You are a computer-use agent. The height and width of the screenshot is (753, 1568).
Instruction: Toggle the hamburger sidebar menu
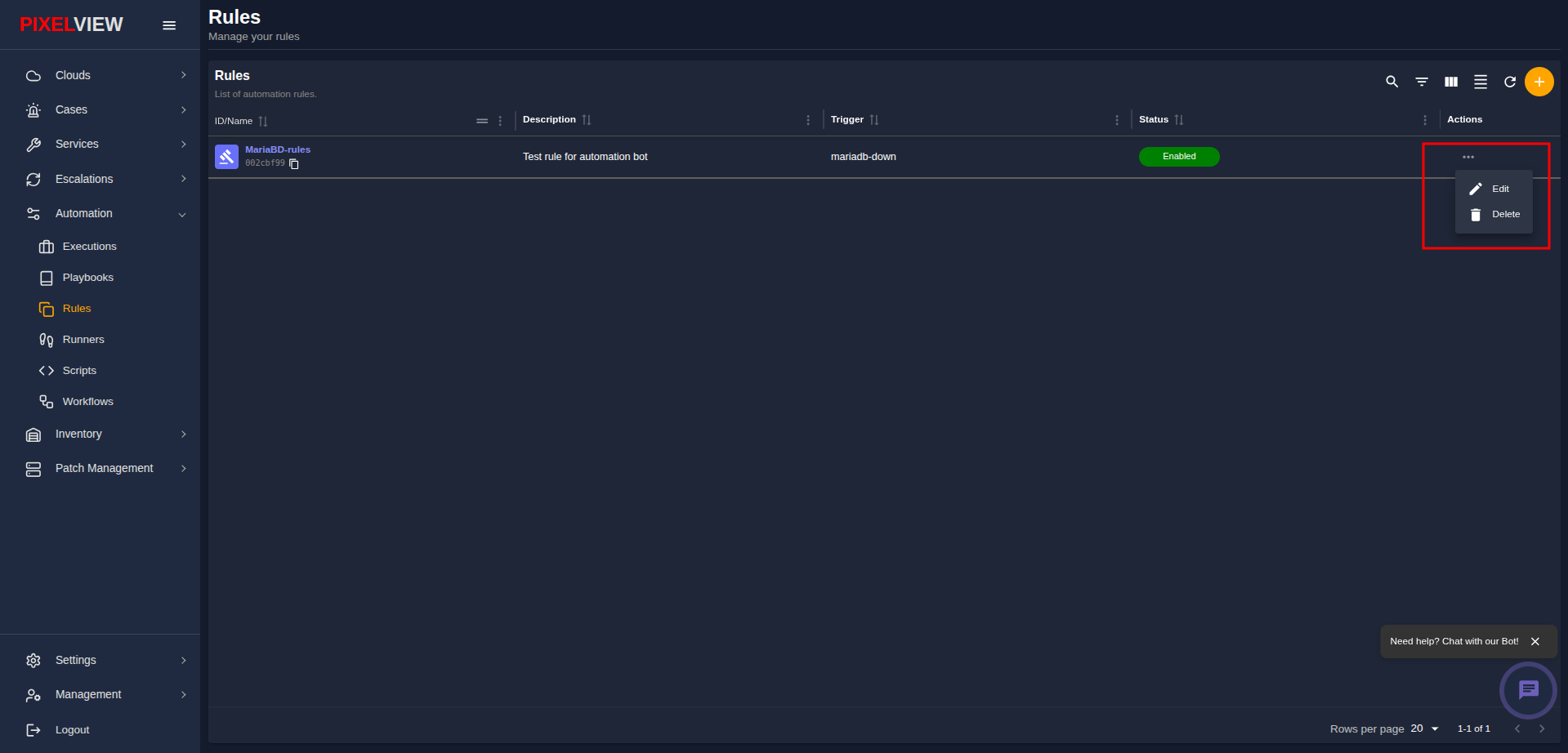click(169, 25)
